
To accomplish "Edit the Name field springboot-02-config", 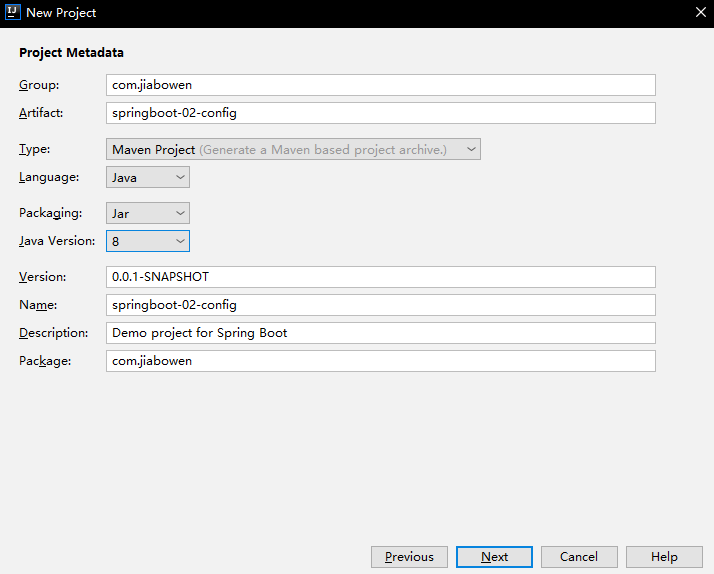I will tap(381, 305).
